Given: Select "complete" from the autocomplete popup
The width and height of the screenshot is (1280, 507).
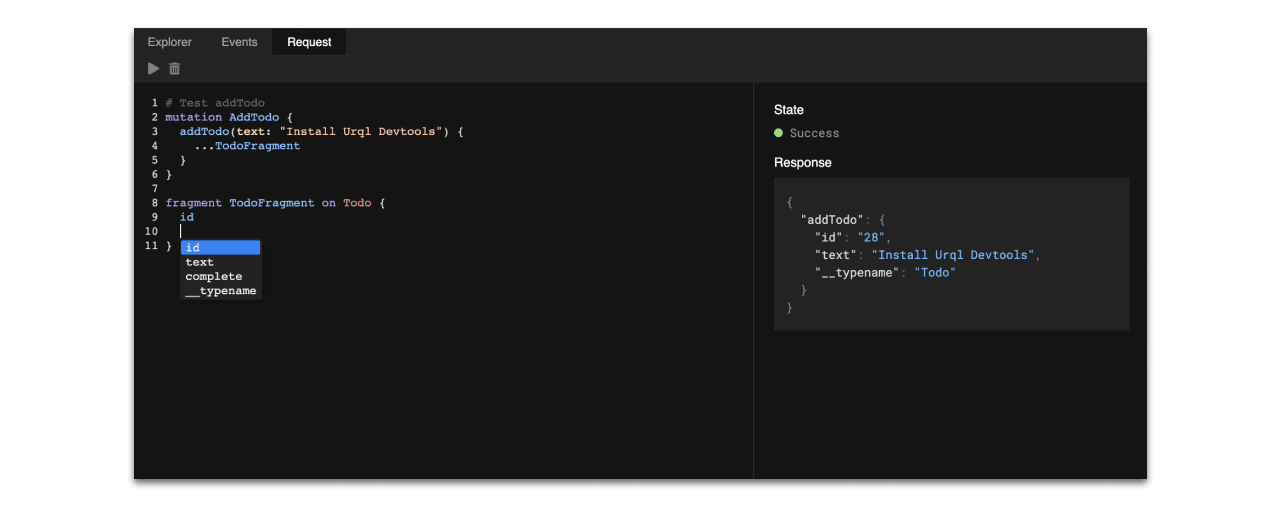Looking at the screenshot, I should click(x=214, y=276).
